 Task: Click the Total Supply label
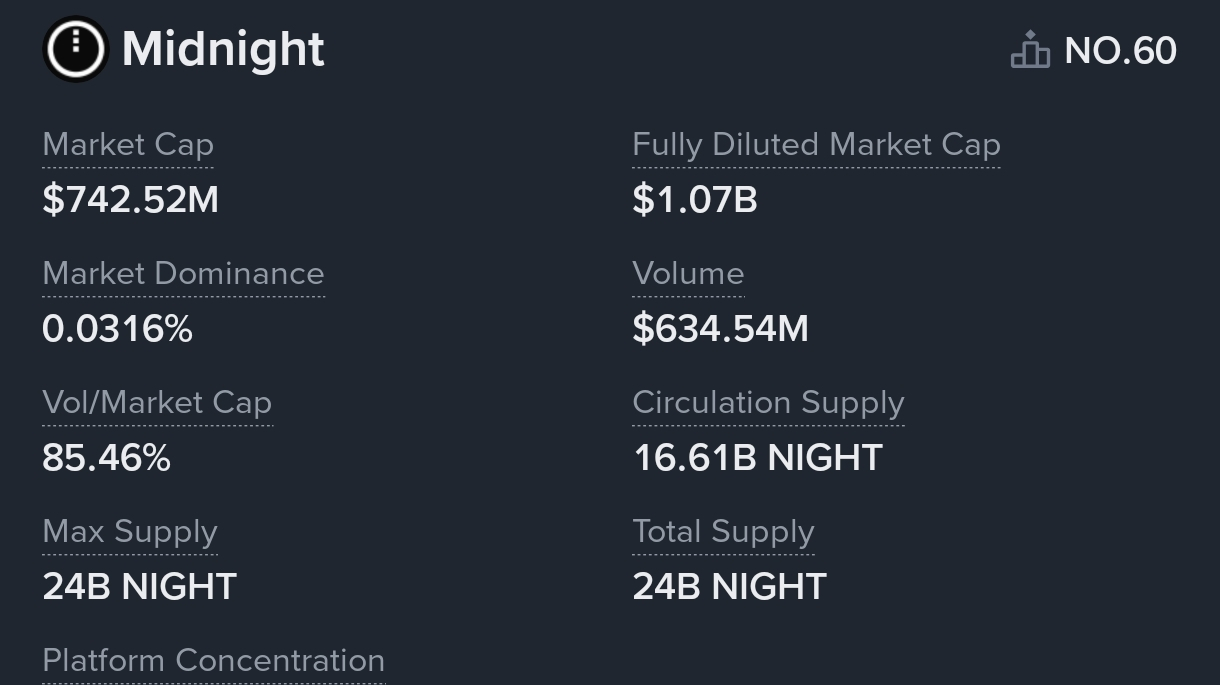723,532
